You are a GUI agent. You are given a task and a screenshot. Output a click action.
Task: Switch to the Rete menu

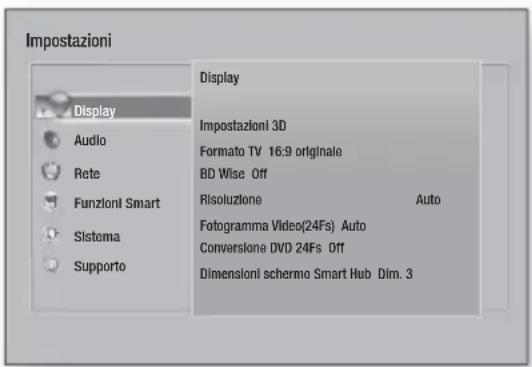[x=87, y=174]
